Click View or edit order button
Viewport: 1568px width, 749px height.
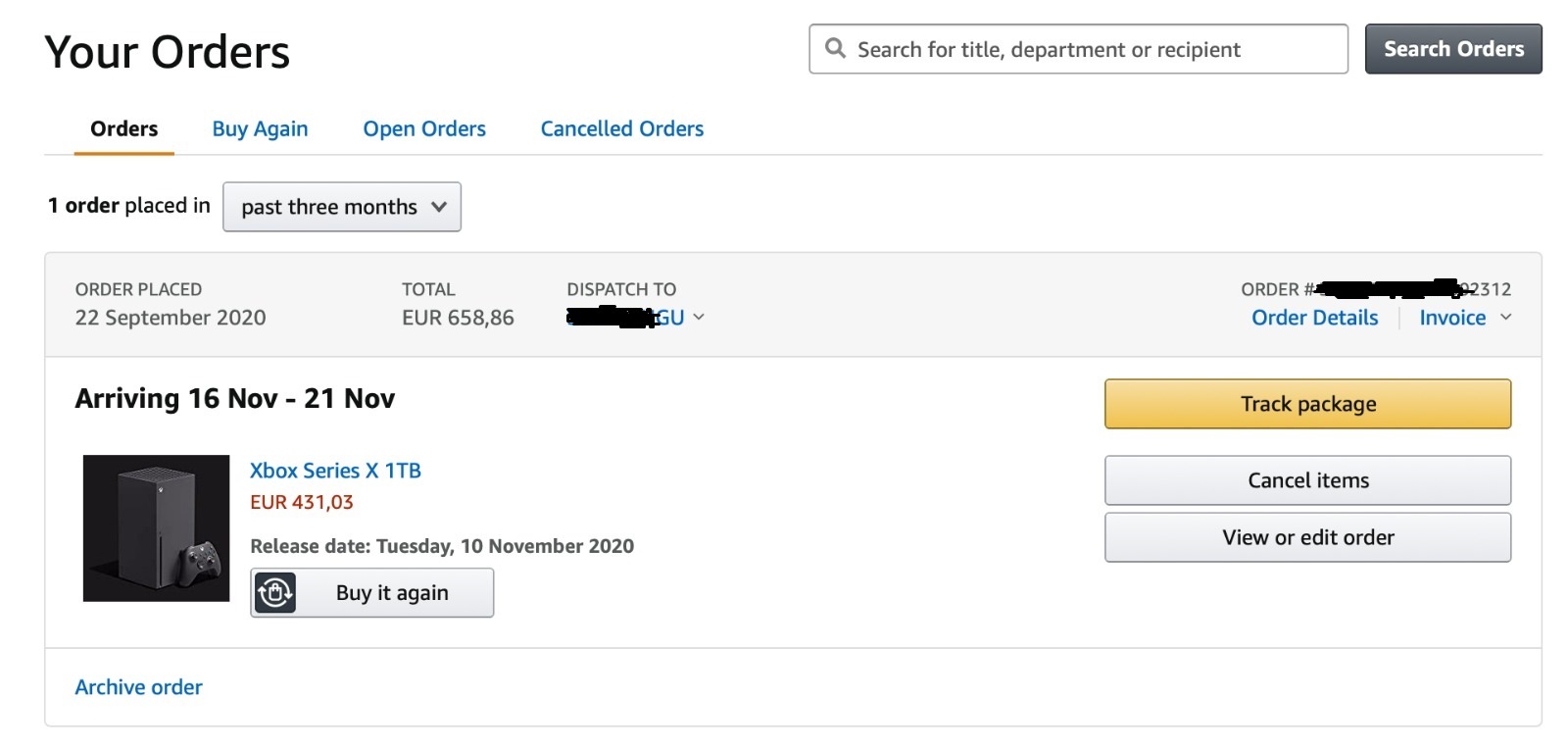pos(1307,537)
